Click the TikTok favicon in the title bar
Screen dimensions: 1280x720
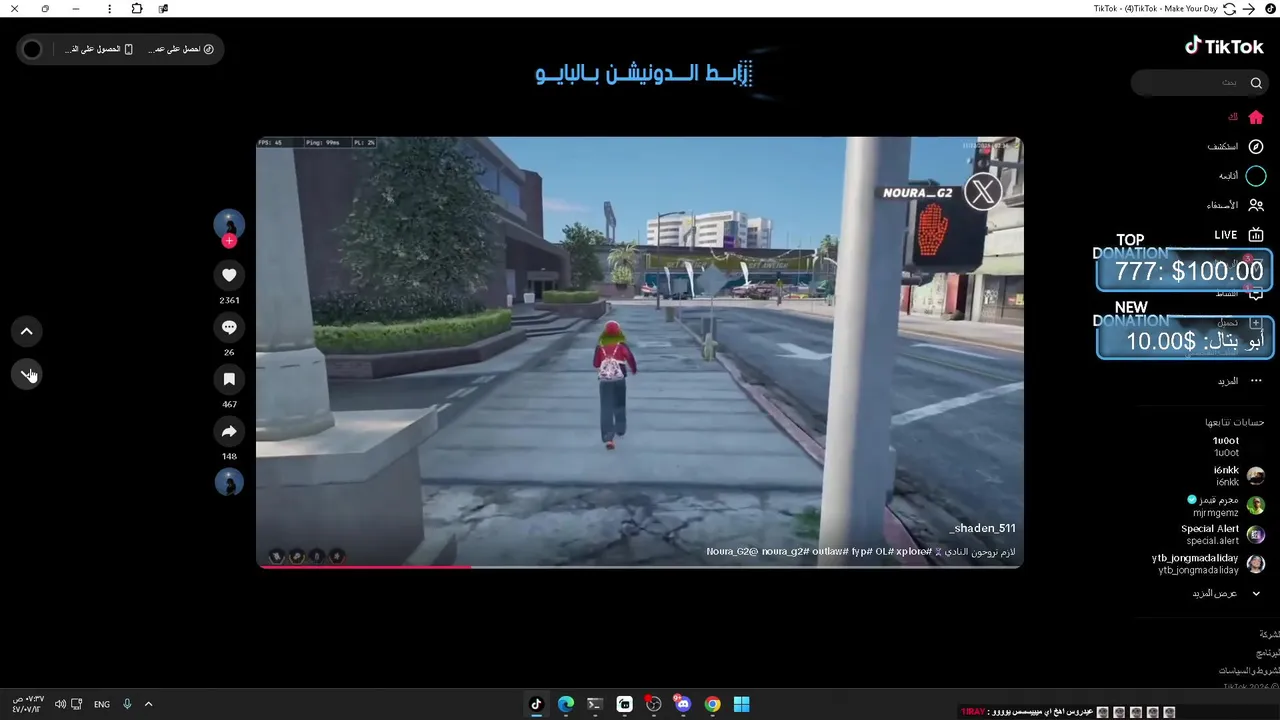[1271, 9]
